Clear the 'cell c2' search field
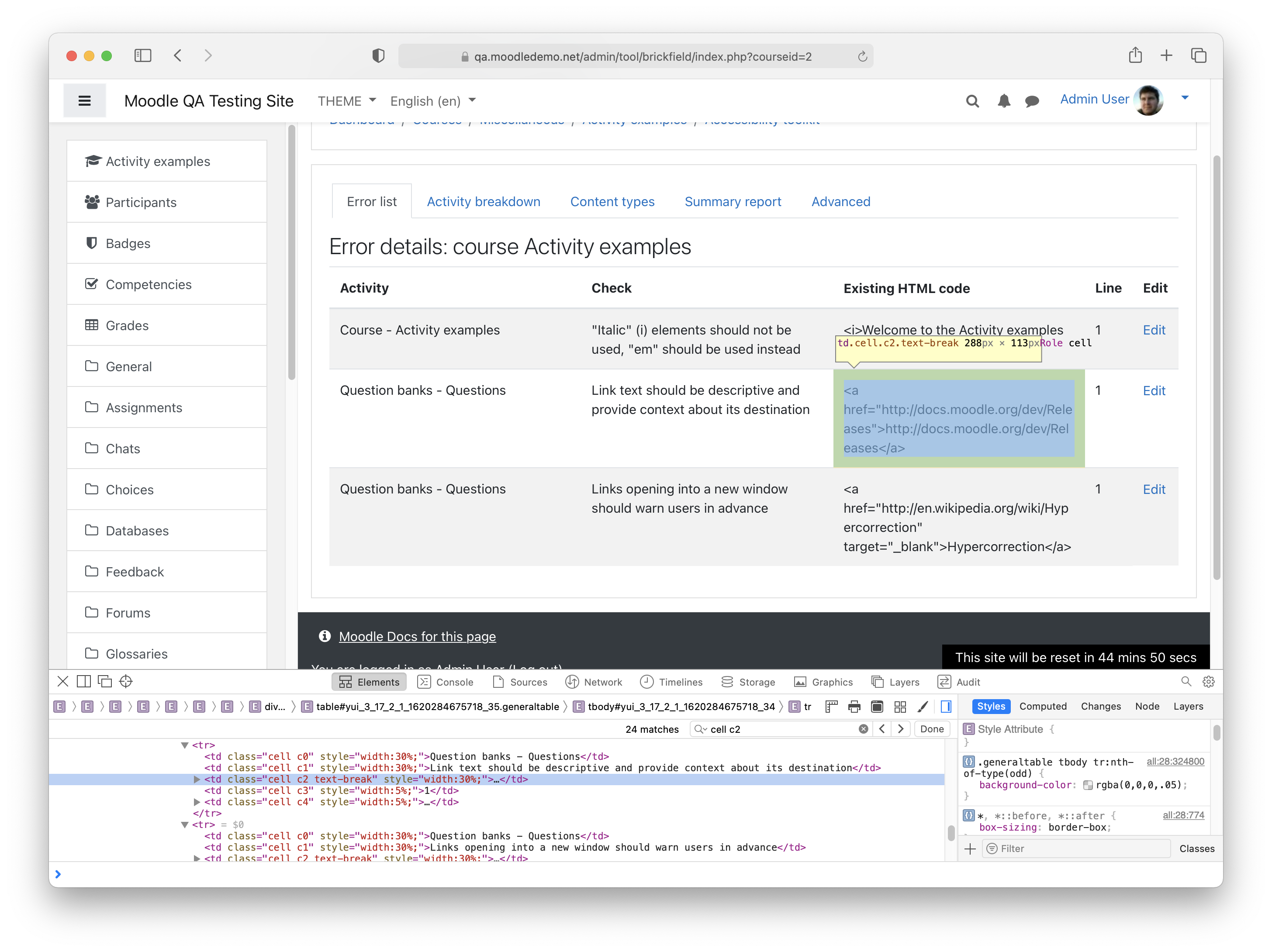 [x=863, y=729]
